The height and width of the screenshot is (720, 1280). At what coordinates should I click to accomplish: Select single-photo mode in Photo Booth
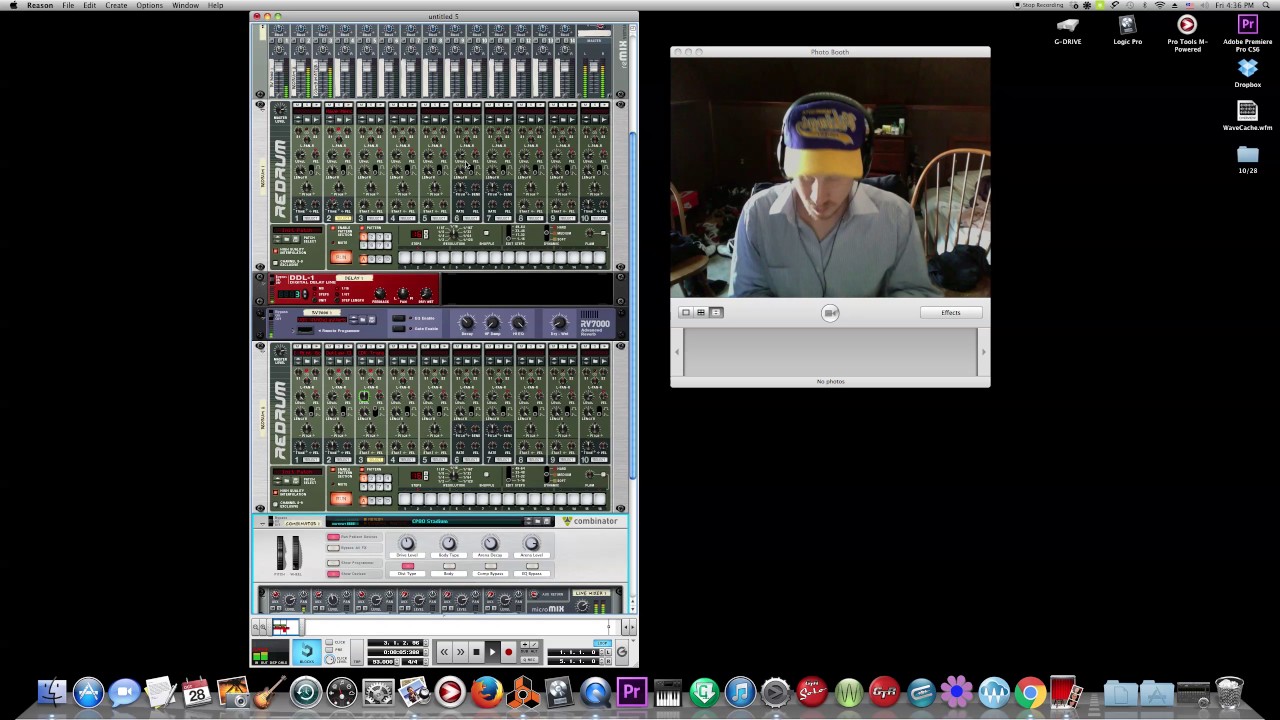685,313
